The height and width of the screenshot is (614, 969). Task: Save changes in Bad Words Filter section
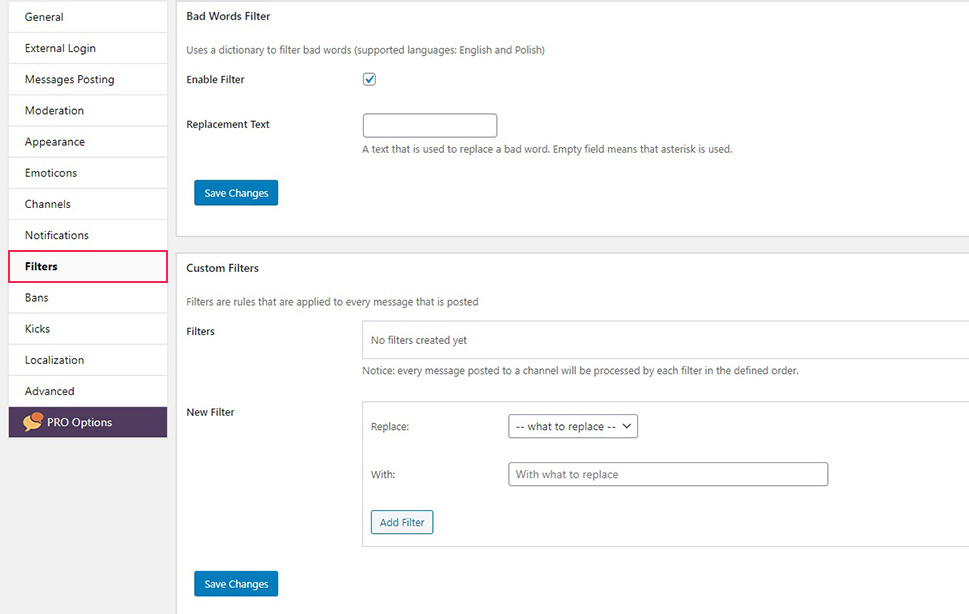[236, 193]
